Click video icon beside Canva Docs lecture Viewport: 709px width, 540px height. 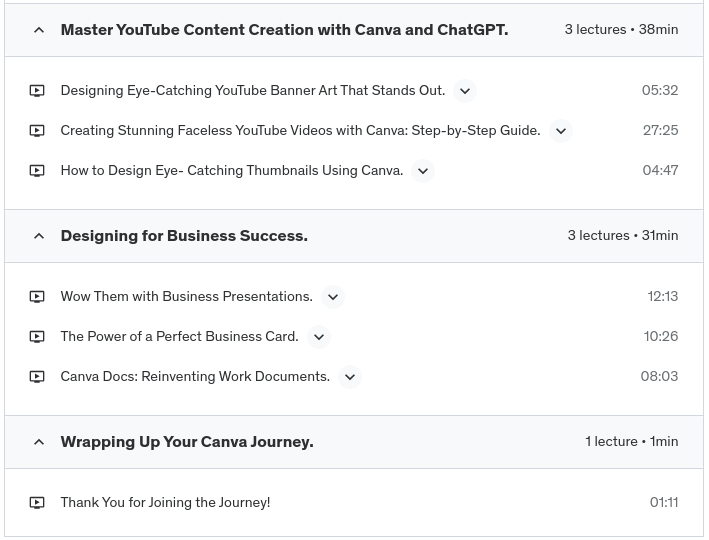click(x=37, y=377)
